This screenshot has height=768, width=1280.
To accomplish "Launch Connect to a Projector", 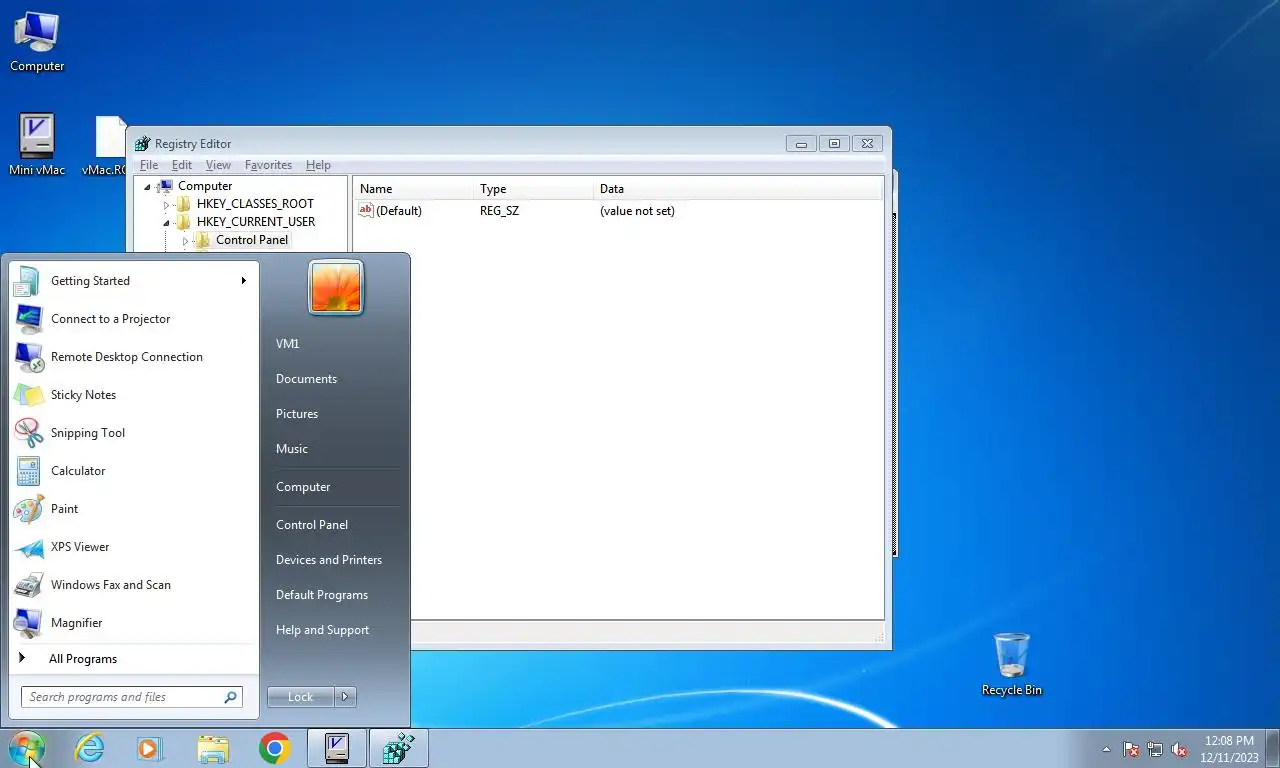I will (134, 319).
